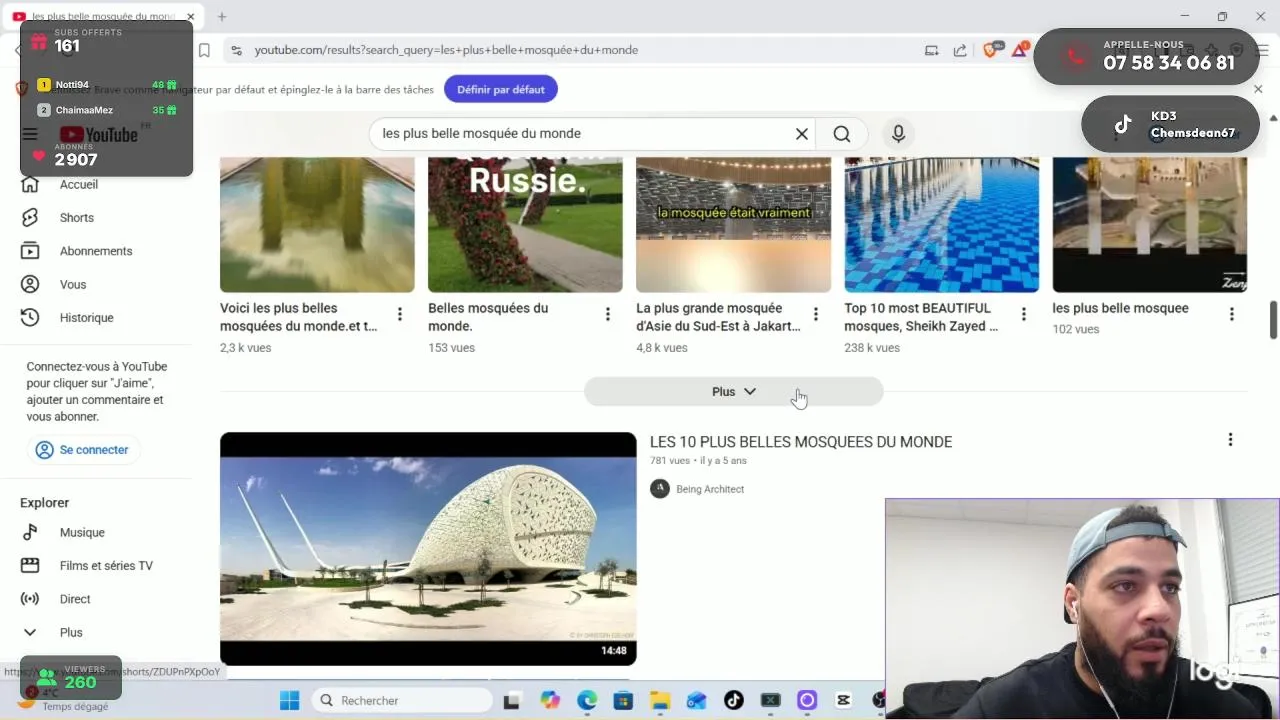The image size is (1280, 720).
Task: Select the 'les plus belle mosquée' tab
Action: 103,16
